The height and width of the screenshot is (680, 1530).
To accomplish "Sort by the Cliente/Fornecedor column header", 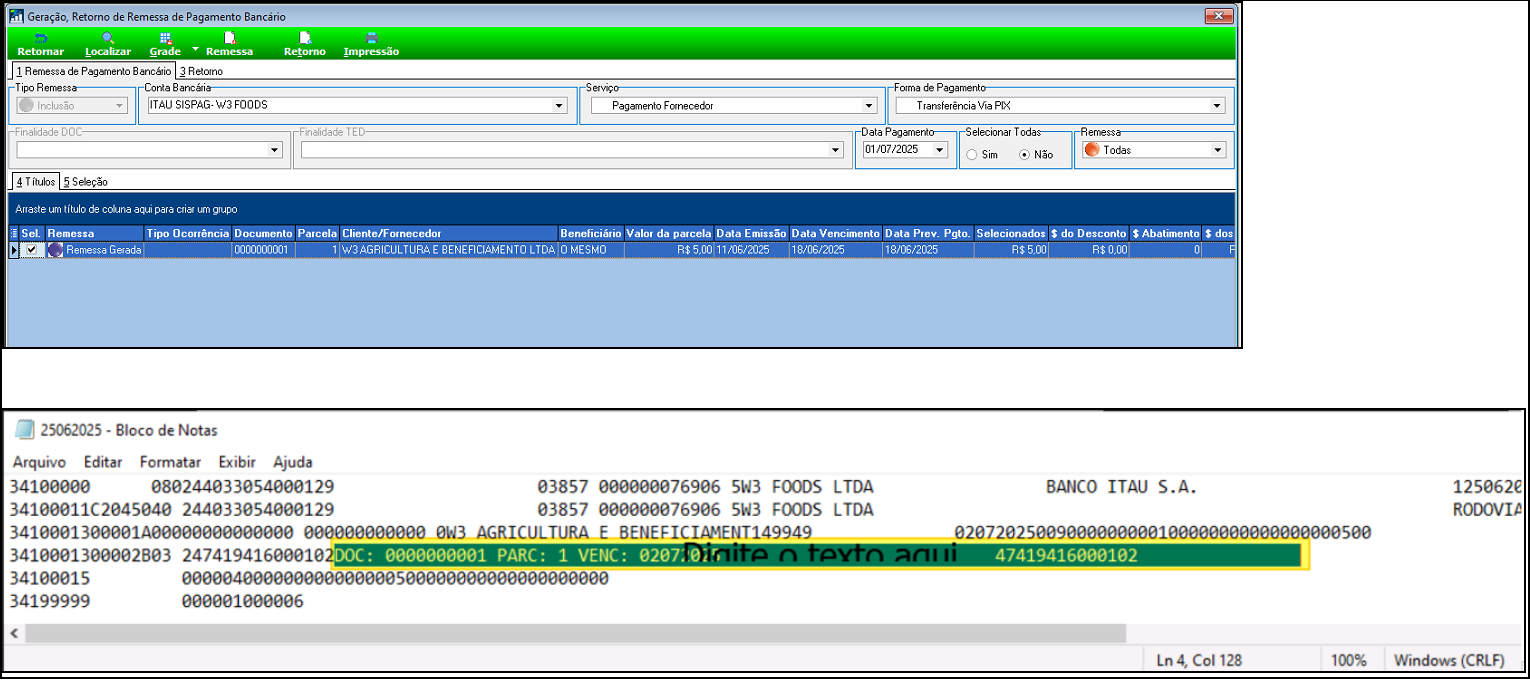I will [x=448, y=233].
